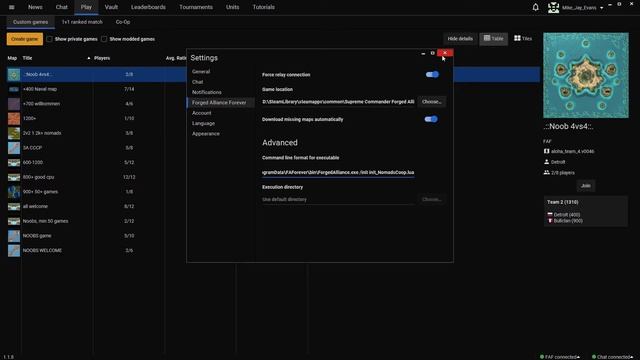The width and height of the screenshot is (640, 360).
Task: Click Join button for Noob 4vs4
Action: [x=586, y=186]
